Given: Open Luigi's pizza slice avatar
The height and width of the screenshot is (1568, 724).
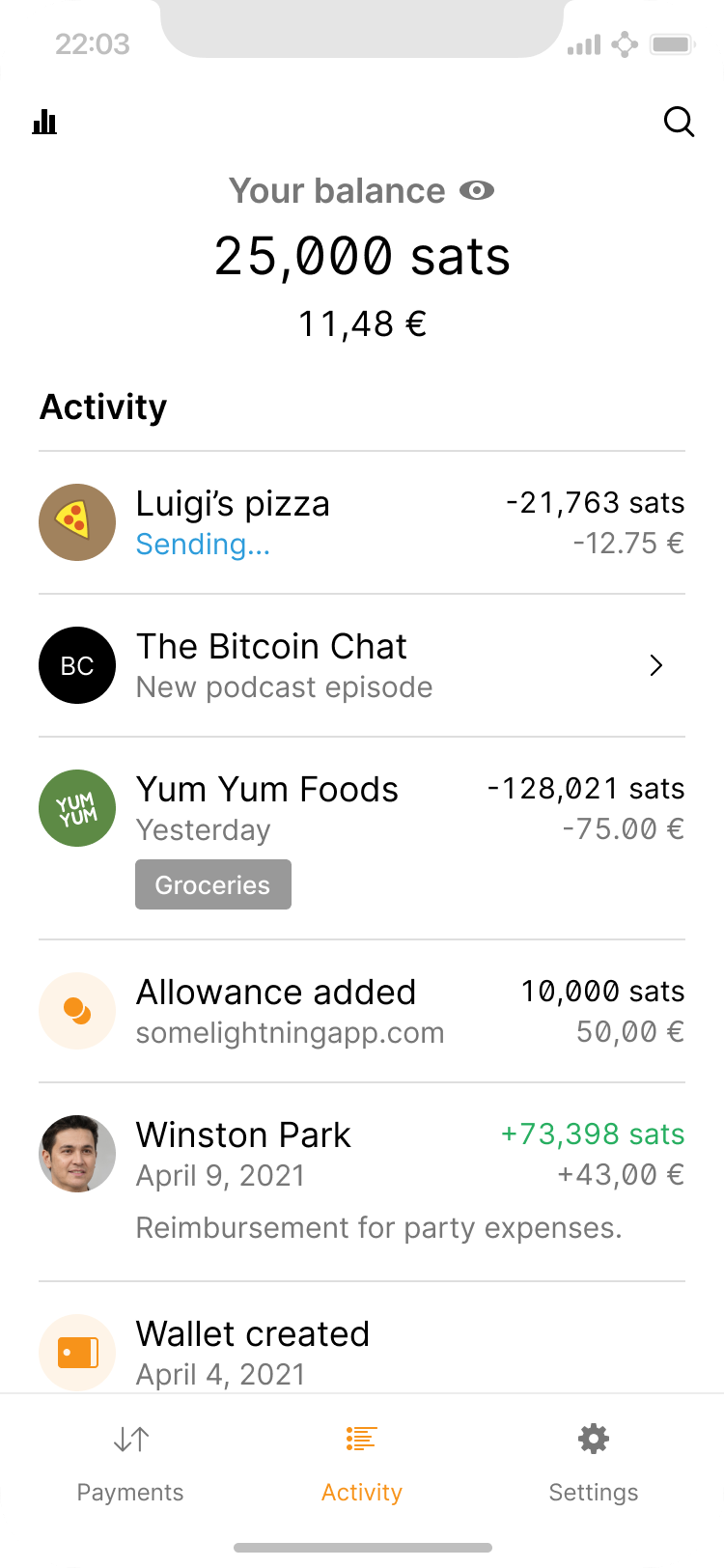Looking at the screenshot, I should [77, 522].
